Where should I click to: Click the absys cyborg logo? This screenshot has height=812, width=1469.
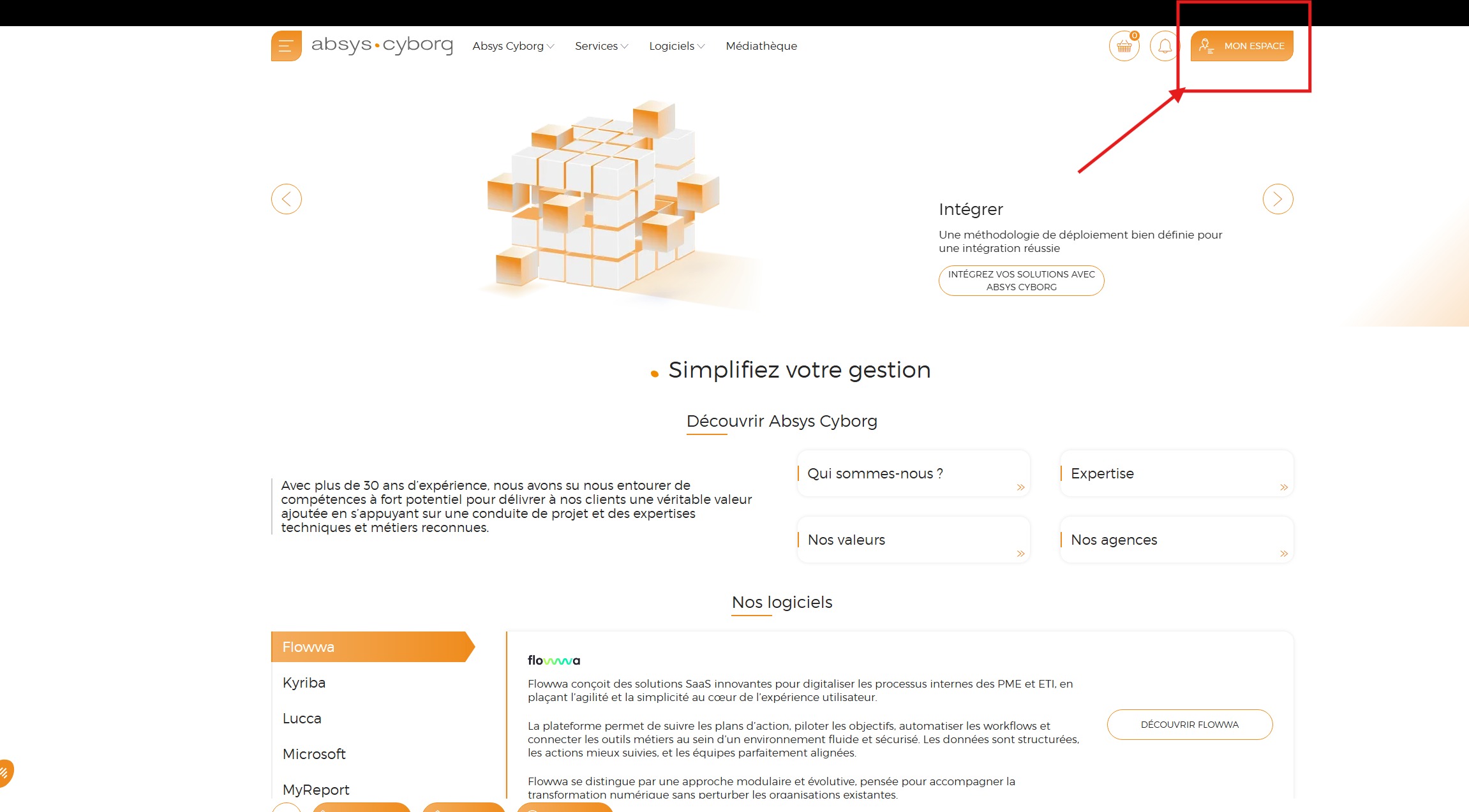382,45
